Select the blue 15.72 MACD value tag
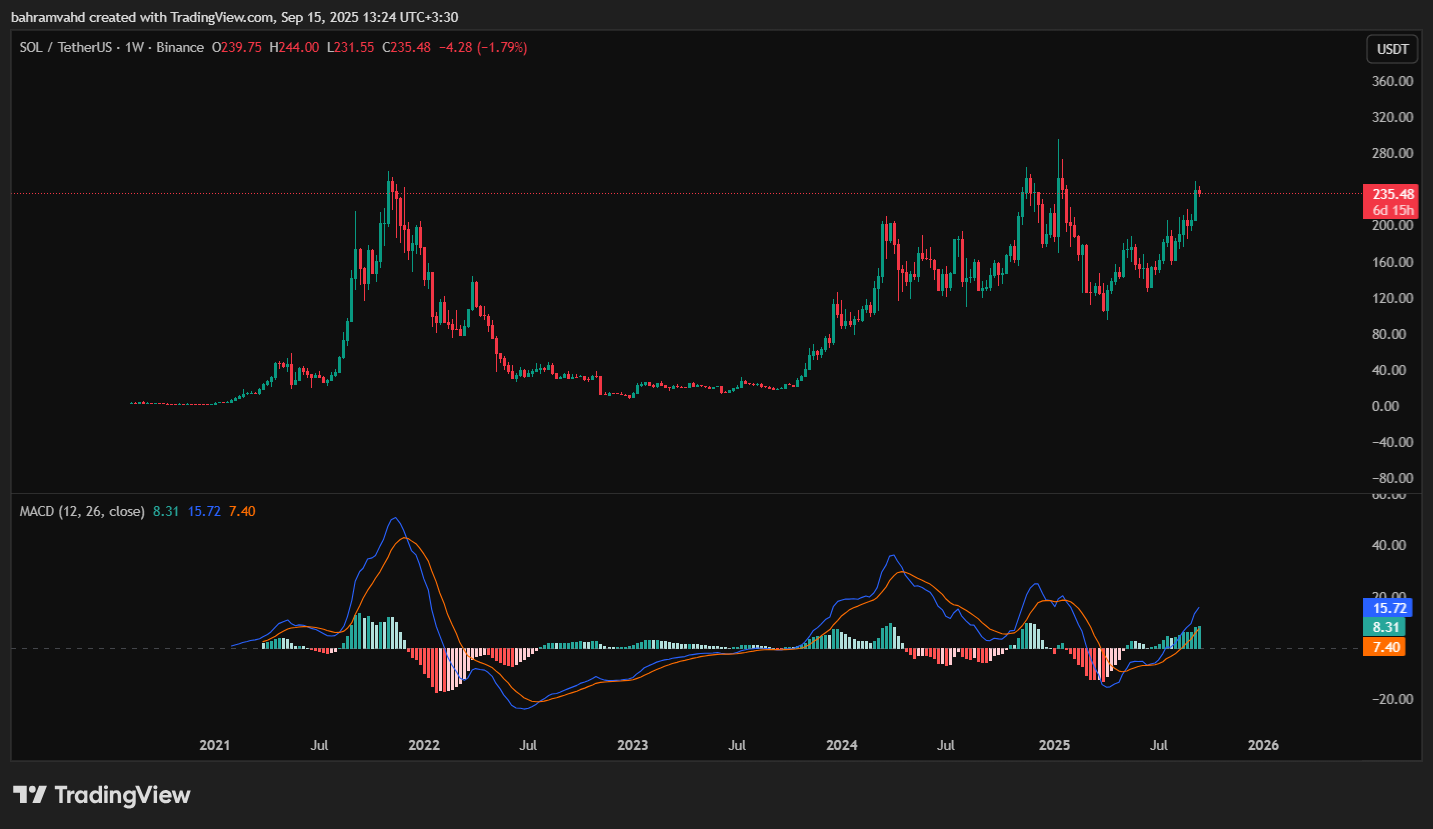The width and height of the screenshot is (1433, 829). 1389,607
